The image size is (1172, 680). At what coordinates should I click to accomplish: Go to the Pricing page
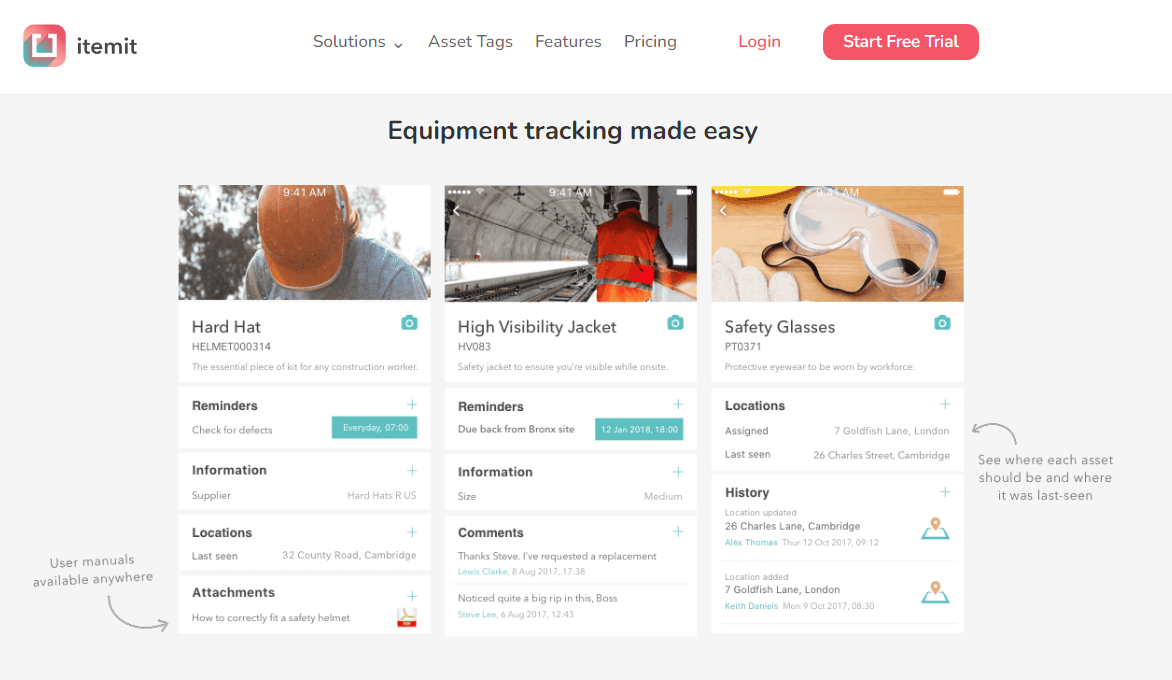tap(650, 42)
